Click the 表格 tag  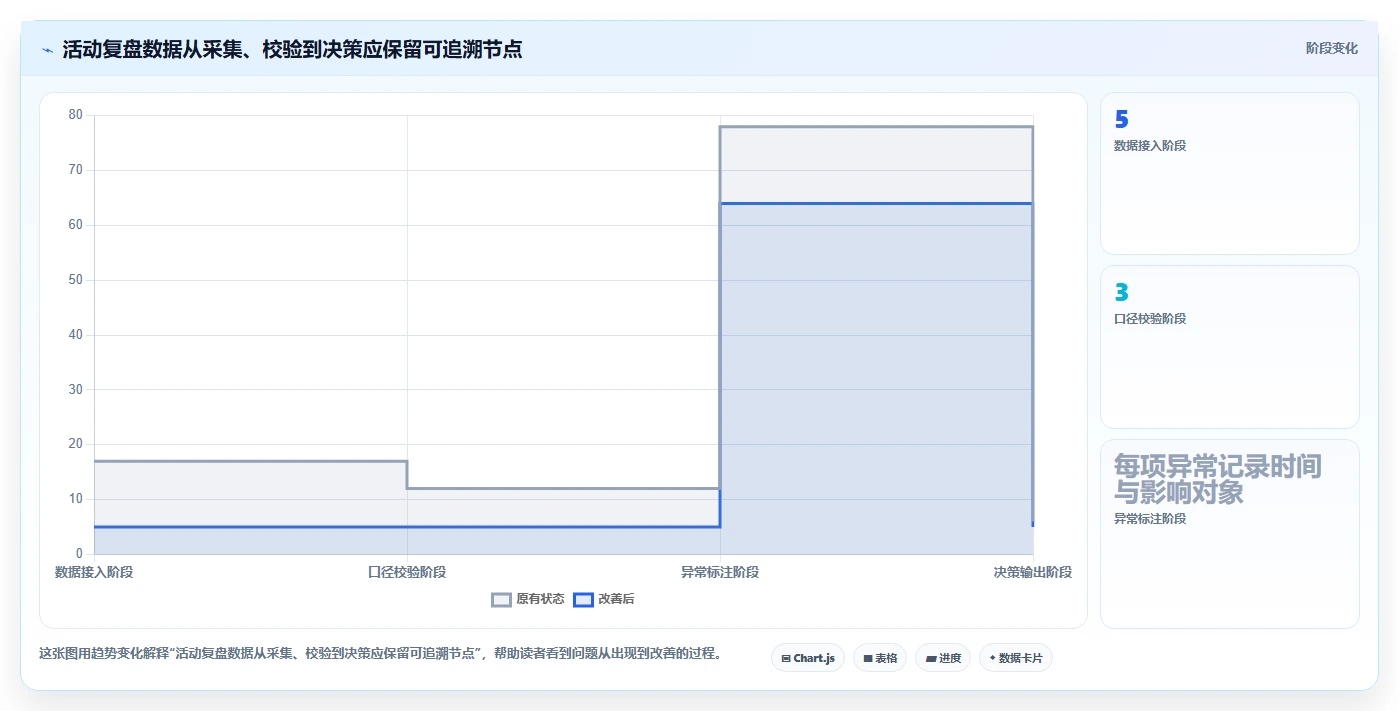click(x=880, y=658)
